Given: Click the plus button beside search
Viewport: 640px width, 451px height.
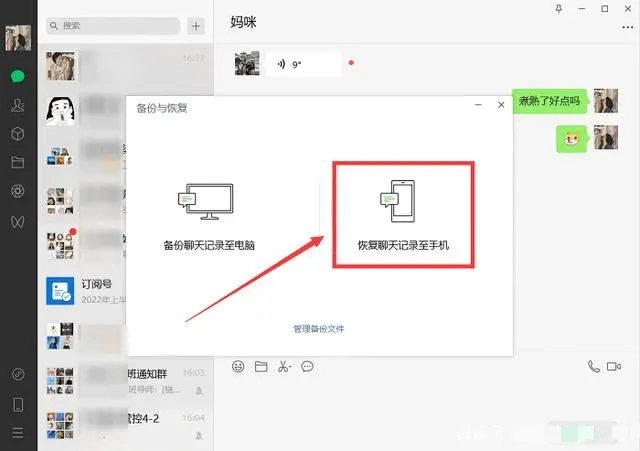Looking at the screenshot, I should 196,25.
